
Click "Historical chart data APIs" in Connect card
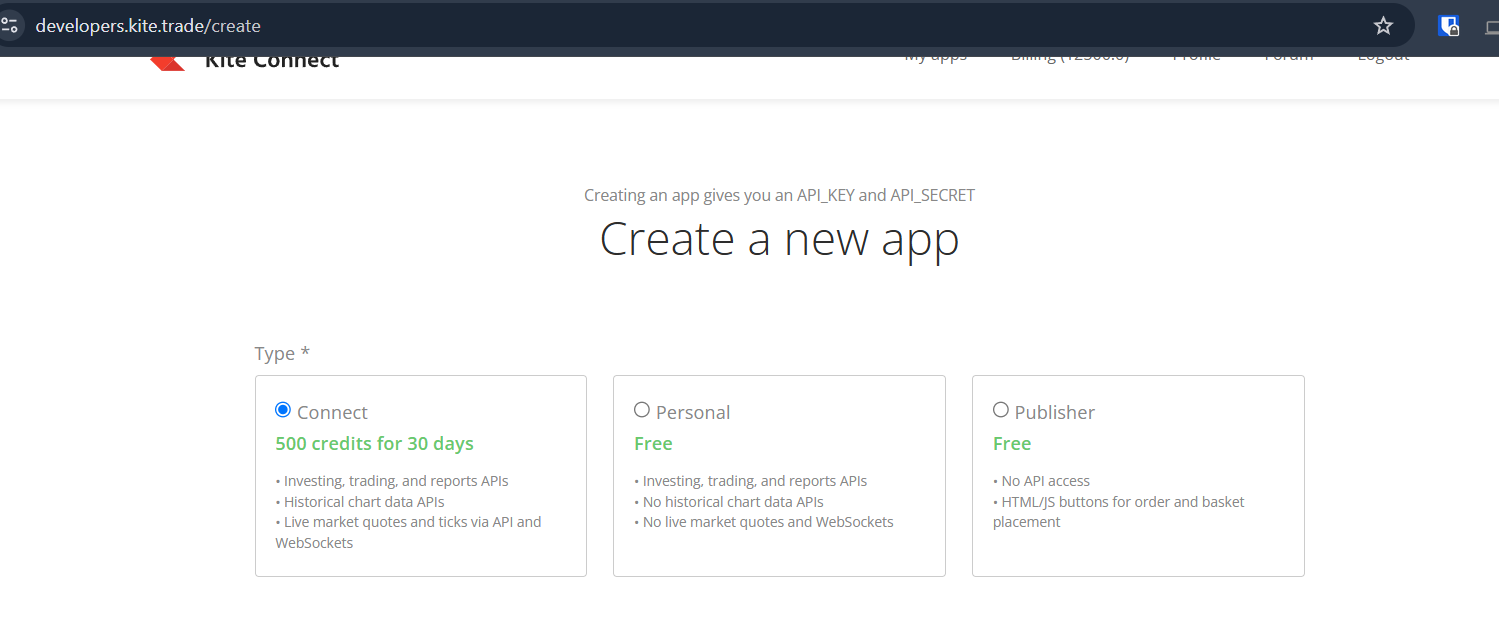[x=364, y=502]
